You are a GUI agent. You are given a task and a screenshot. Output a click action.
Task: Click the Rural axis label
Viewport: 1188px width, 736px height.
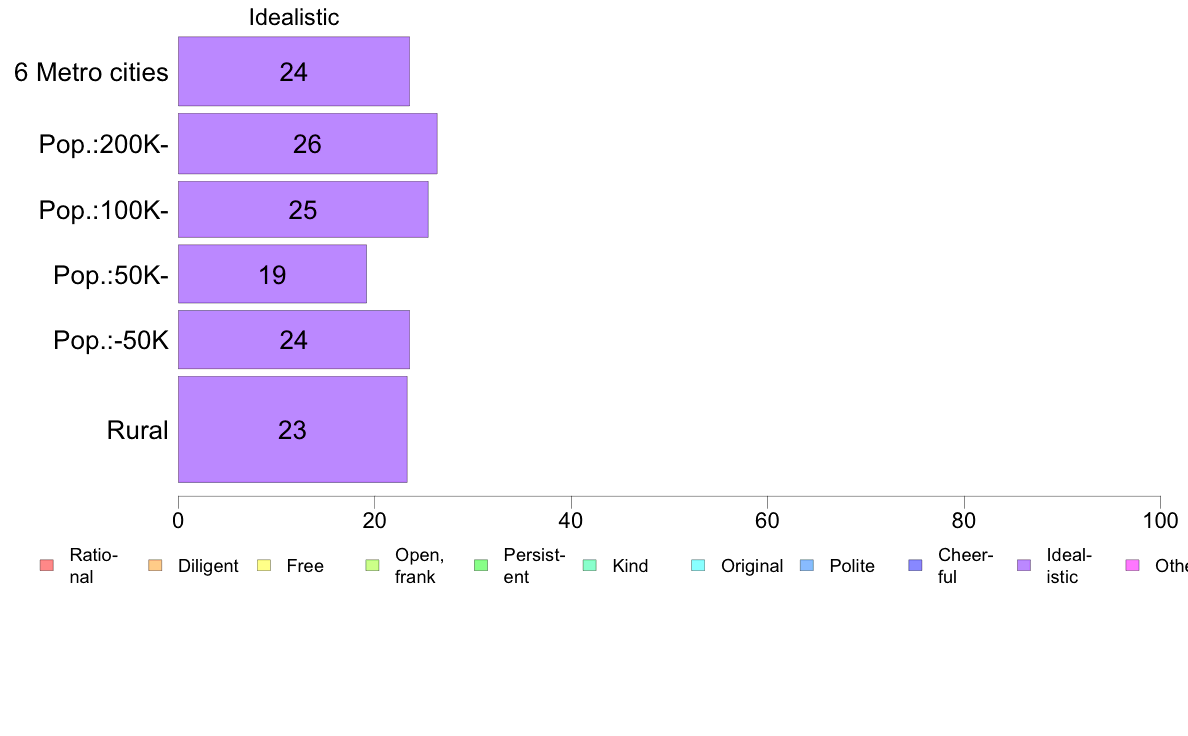[137, 431]
